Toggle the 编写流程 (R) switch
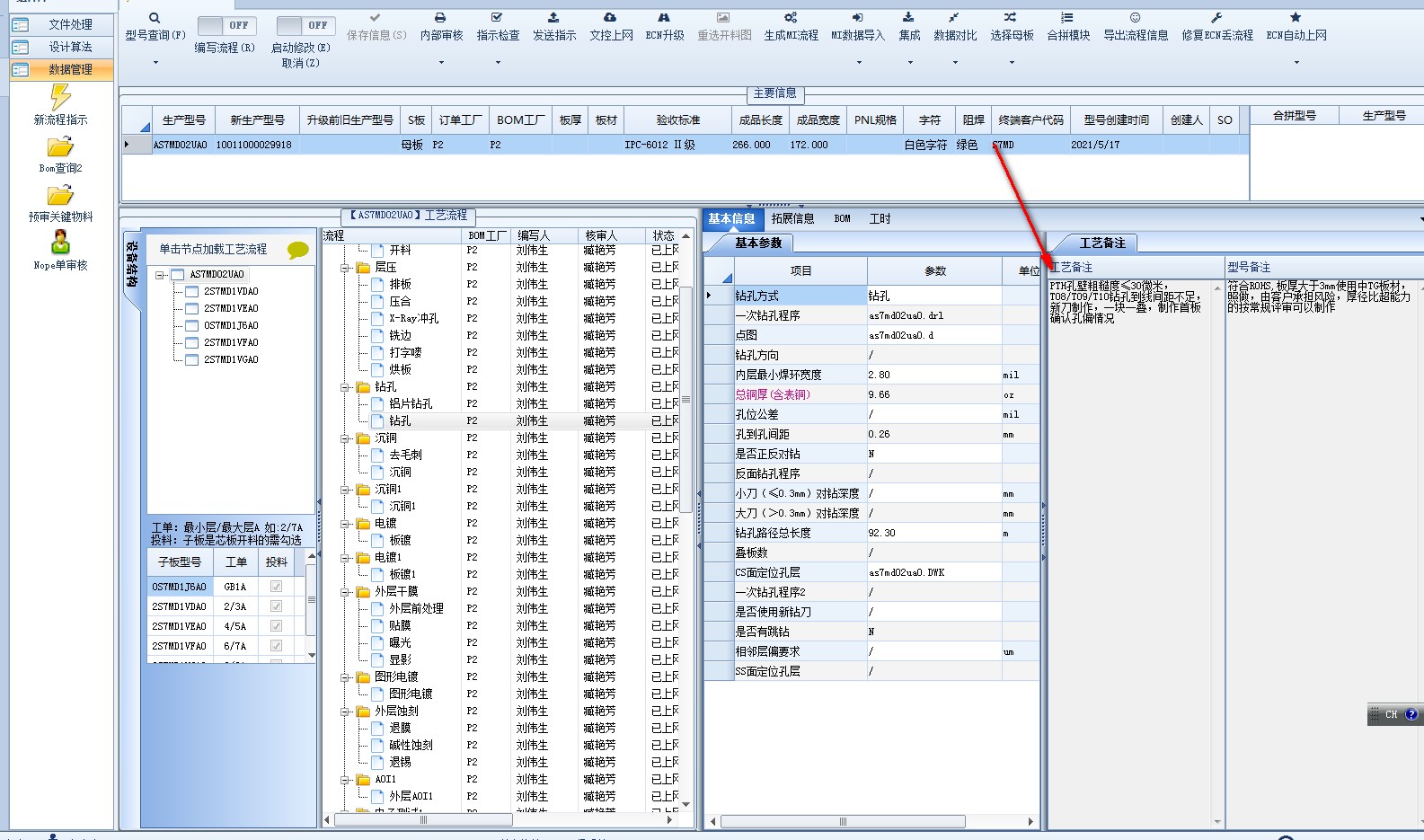The image size is (1424, 840). coord(227,26)
